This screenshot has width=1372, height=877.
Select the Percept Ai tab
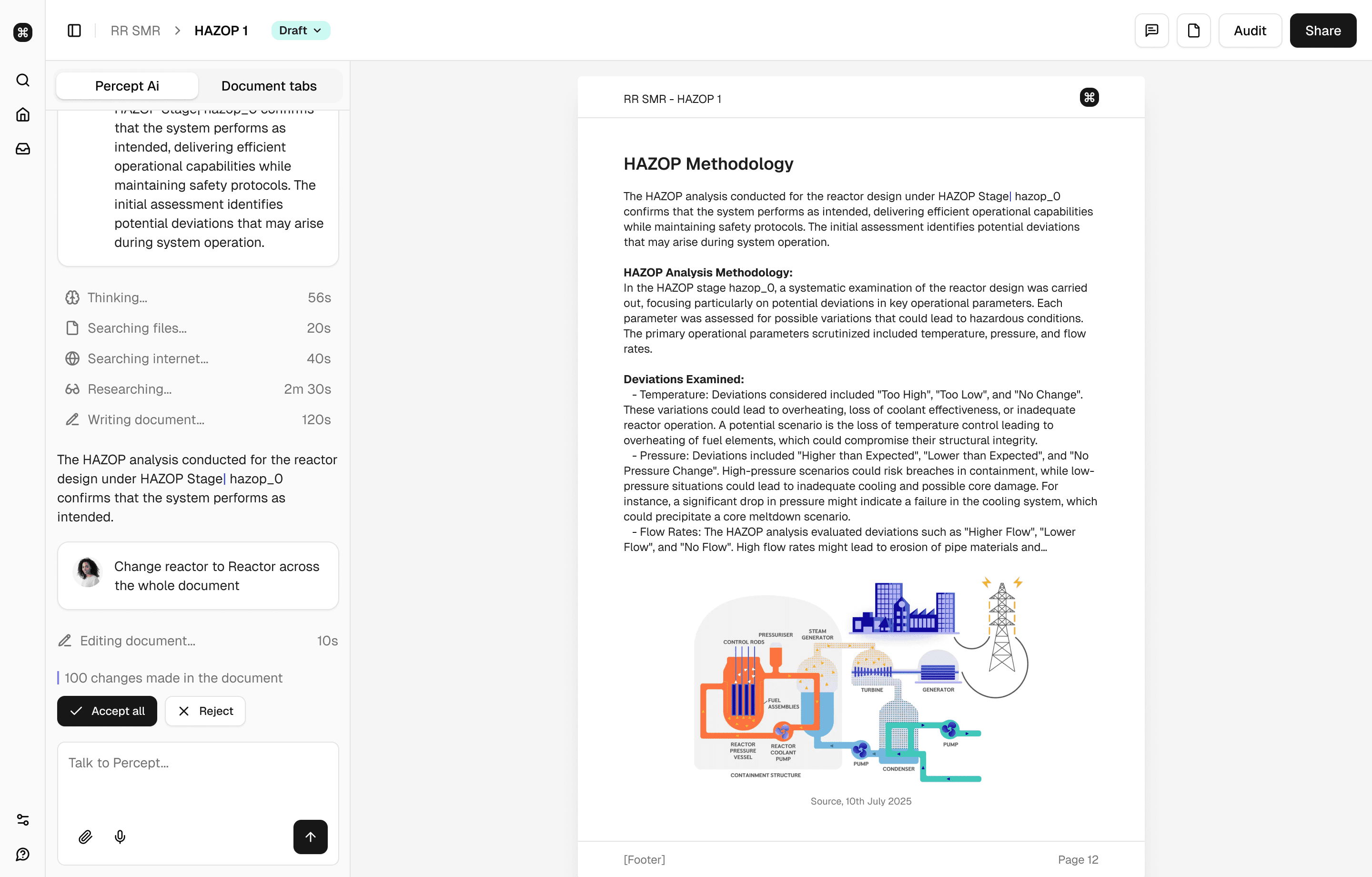pos(127,86)
